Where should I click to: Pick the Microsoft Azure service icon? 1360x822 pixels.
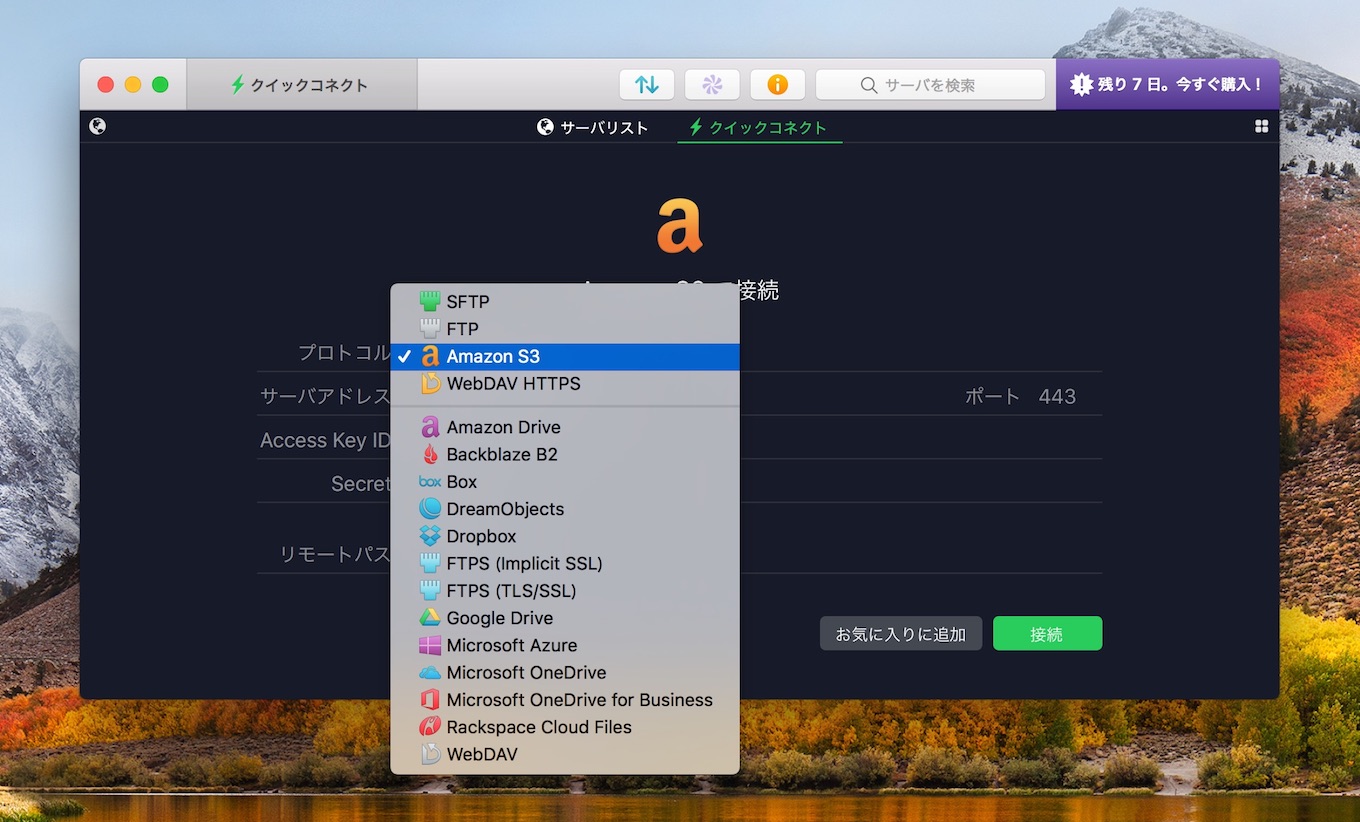430,645
